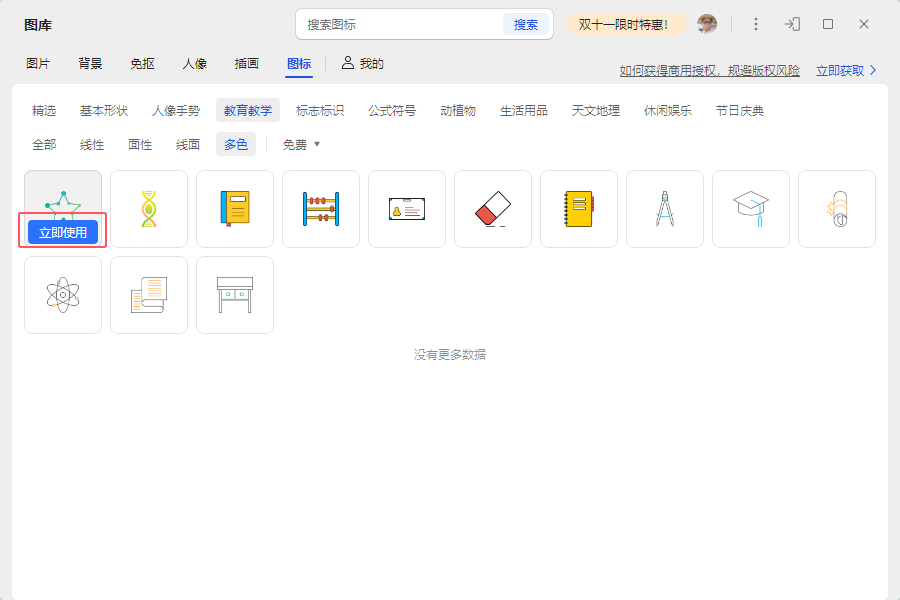Click the dock-to-side panel icon
This screenshot has height=600, width=900.
coord(792,24)
